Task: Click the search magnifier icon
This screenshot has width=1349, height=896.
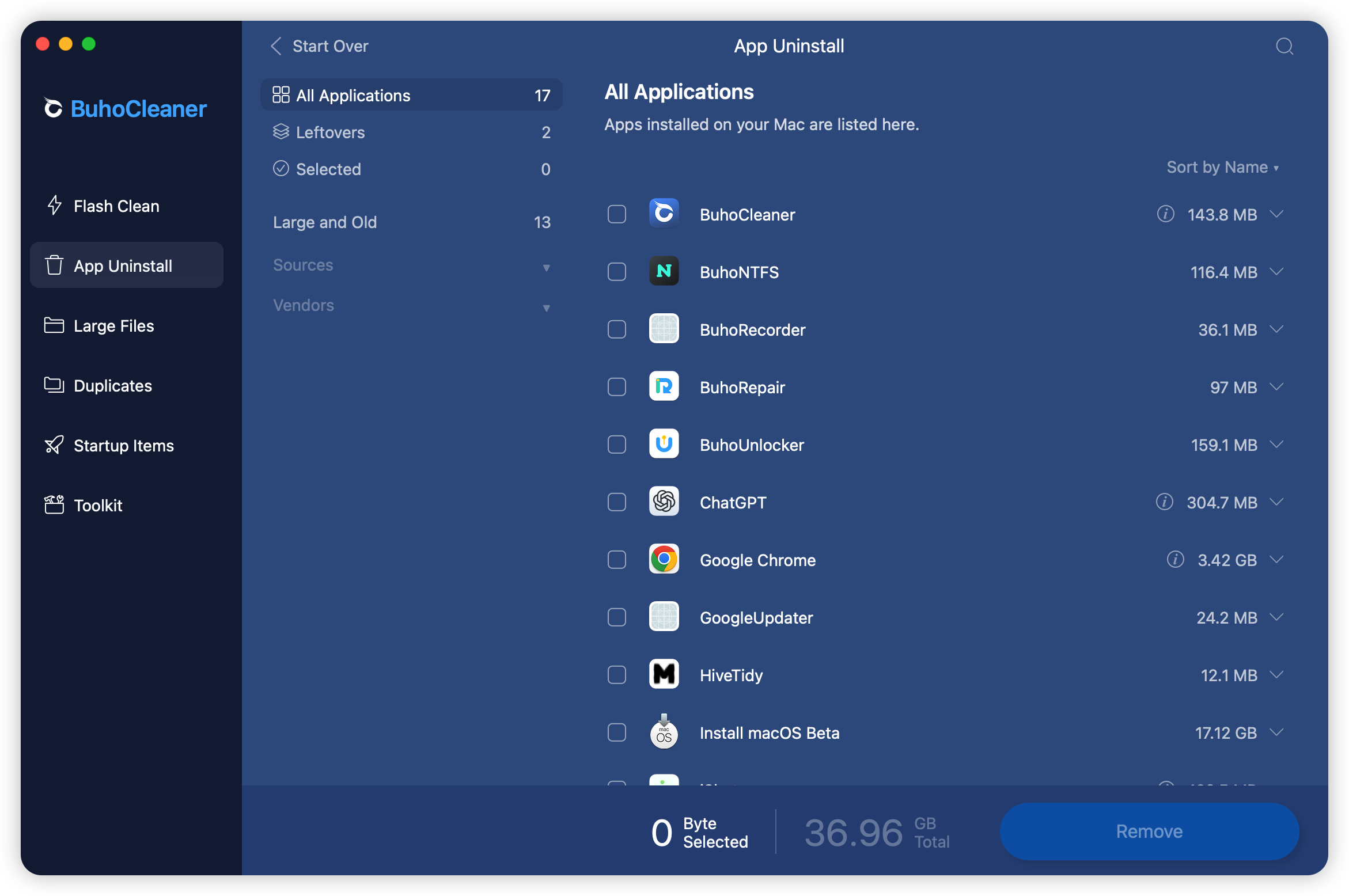Action: coord(1284,46)
